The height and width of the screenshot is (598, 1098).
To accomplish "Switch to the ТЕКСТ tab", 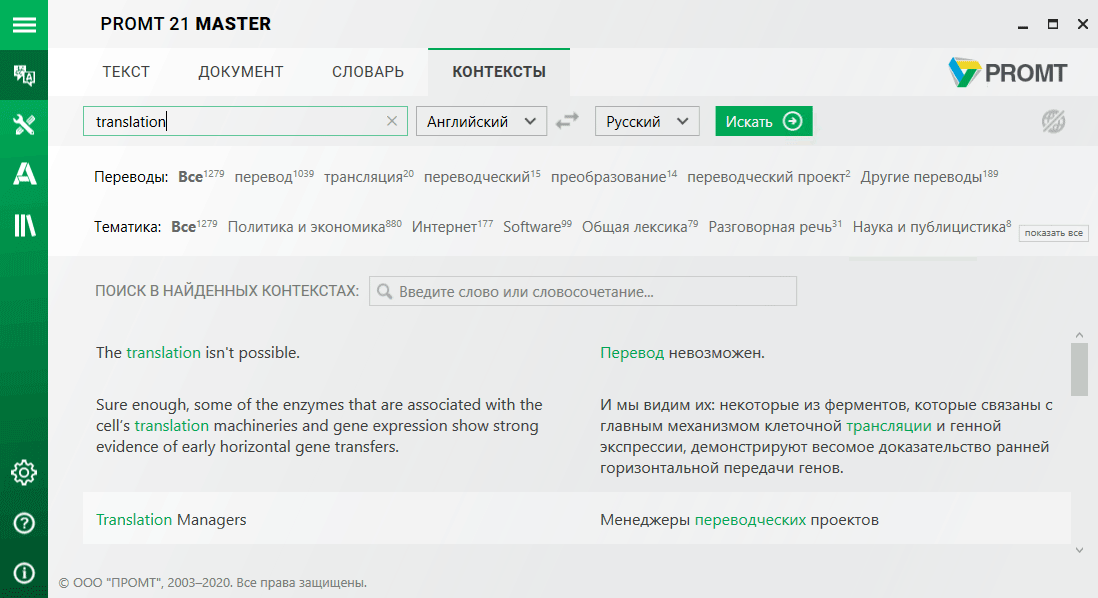I will pos(126,71).
